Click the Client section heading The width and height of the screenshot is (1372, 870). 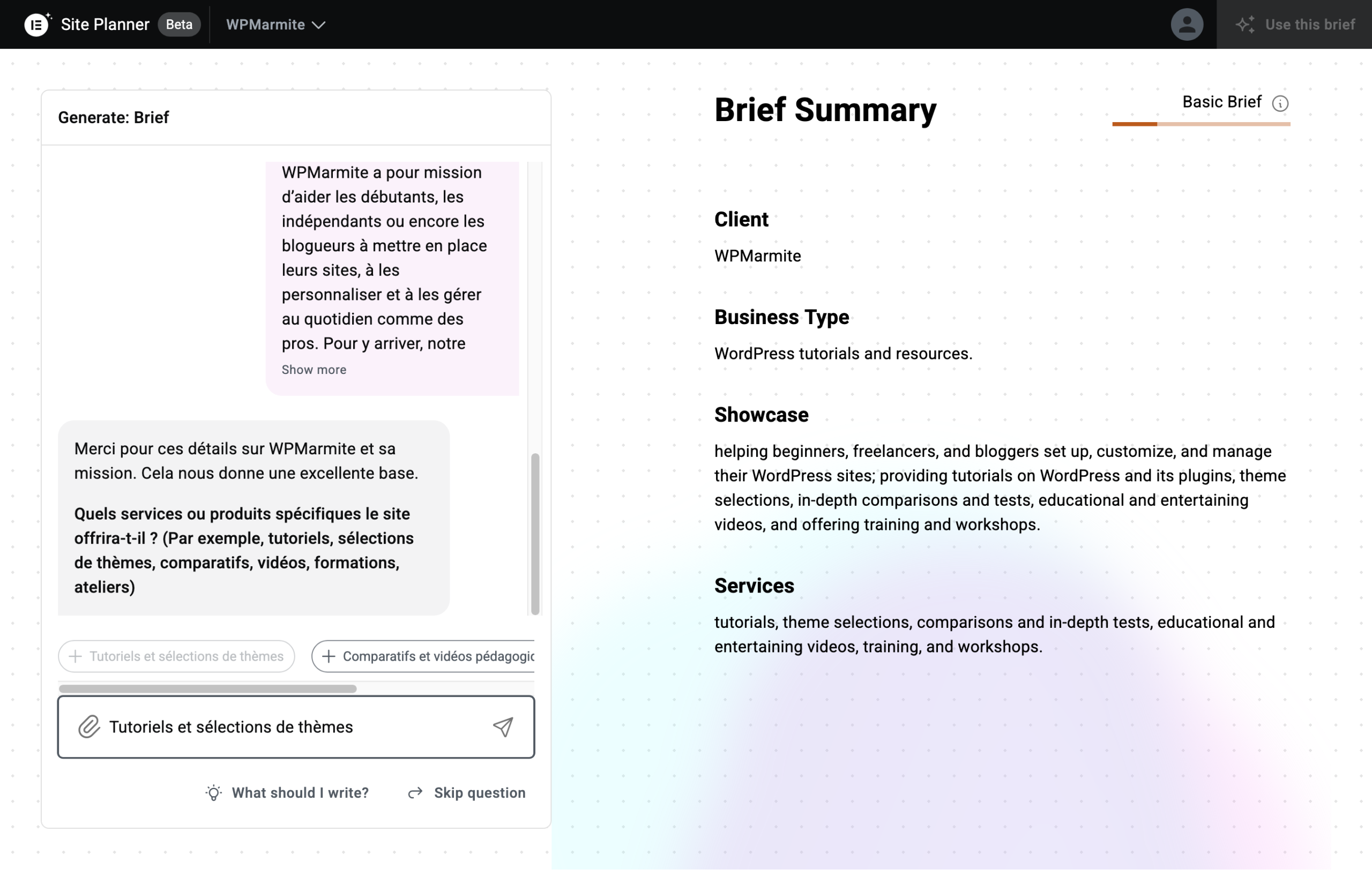tap(741, 220)
